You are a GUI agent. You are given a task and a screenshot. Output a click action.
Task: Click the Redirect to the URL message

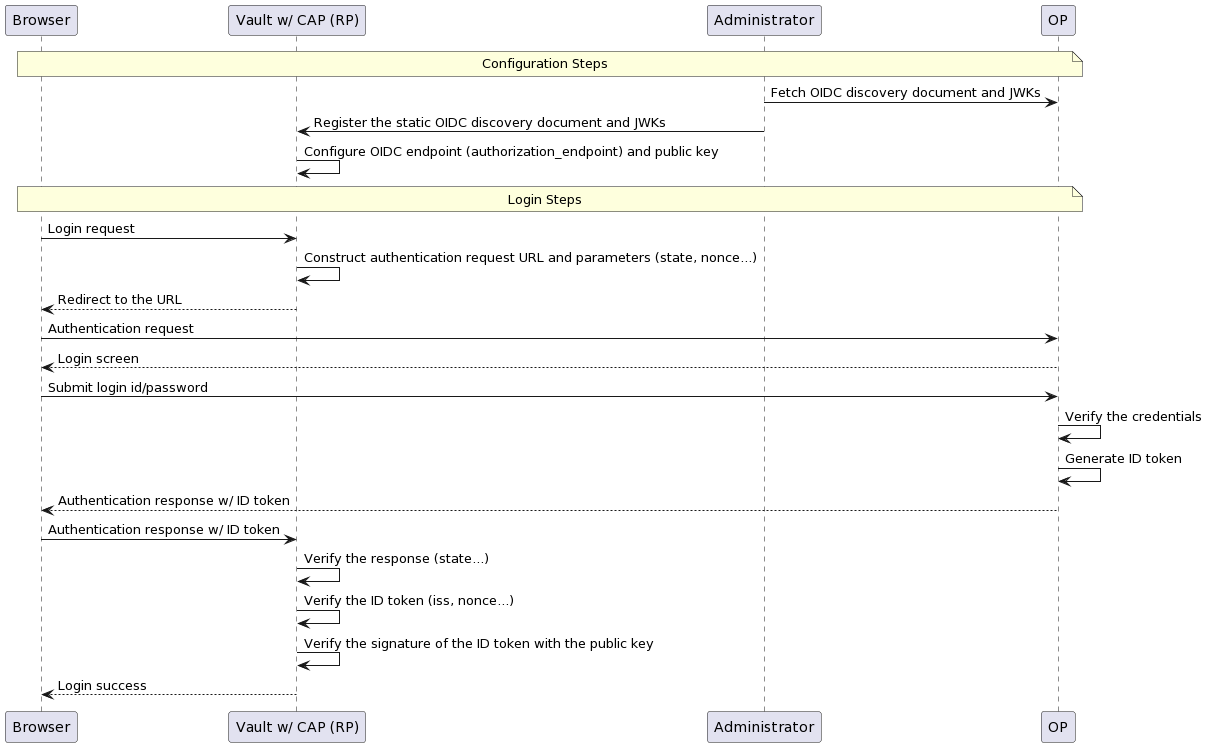pos(119,300)
